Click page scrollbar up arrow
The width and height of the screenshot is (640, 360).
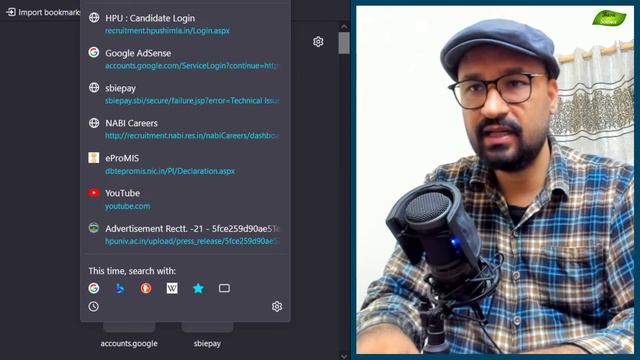tap(344, 27)
